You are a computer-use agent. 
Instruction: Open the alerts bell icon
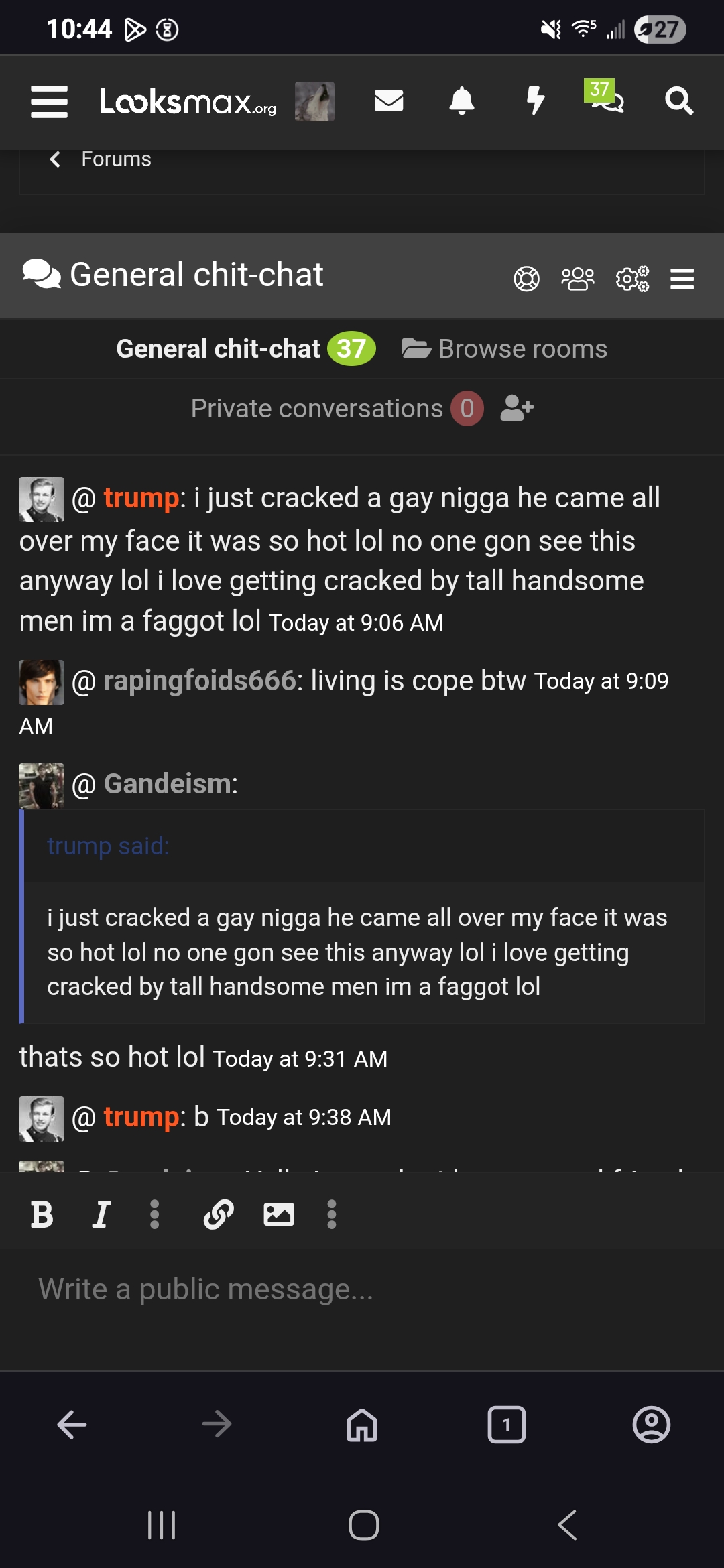[x=461, y=101]
